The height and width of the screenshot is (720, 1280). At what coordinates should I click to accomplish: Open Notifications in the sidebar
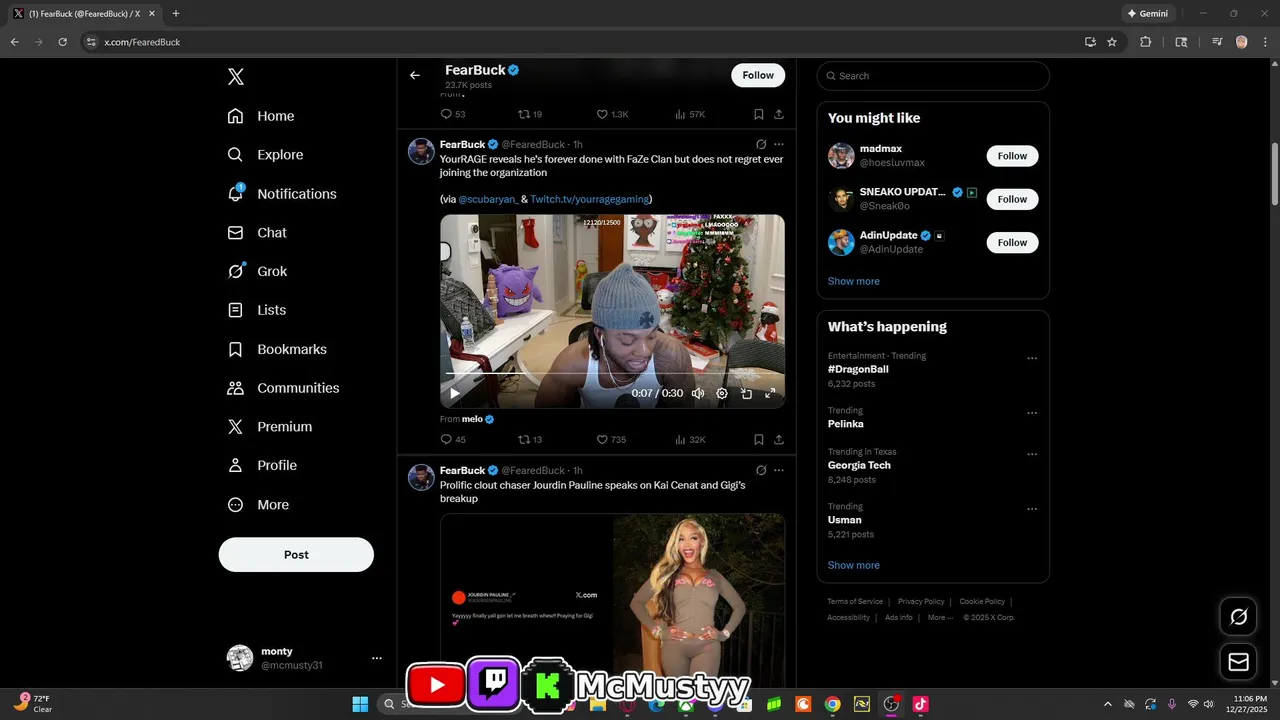(282, 194)
